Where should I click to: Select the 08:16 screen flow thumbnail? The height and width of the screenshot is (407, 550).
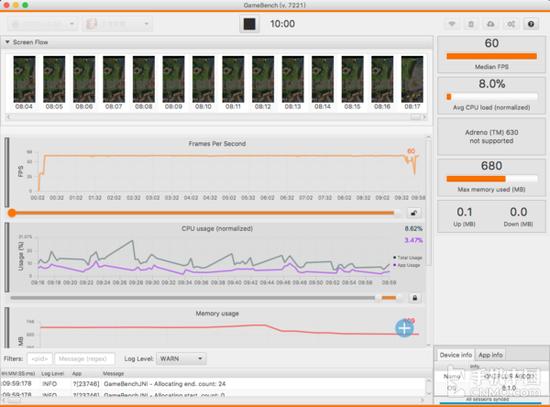coord(382,79)
